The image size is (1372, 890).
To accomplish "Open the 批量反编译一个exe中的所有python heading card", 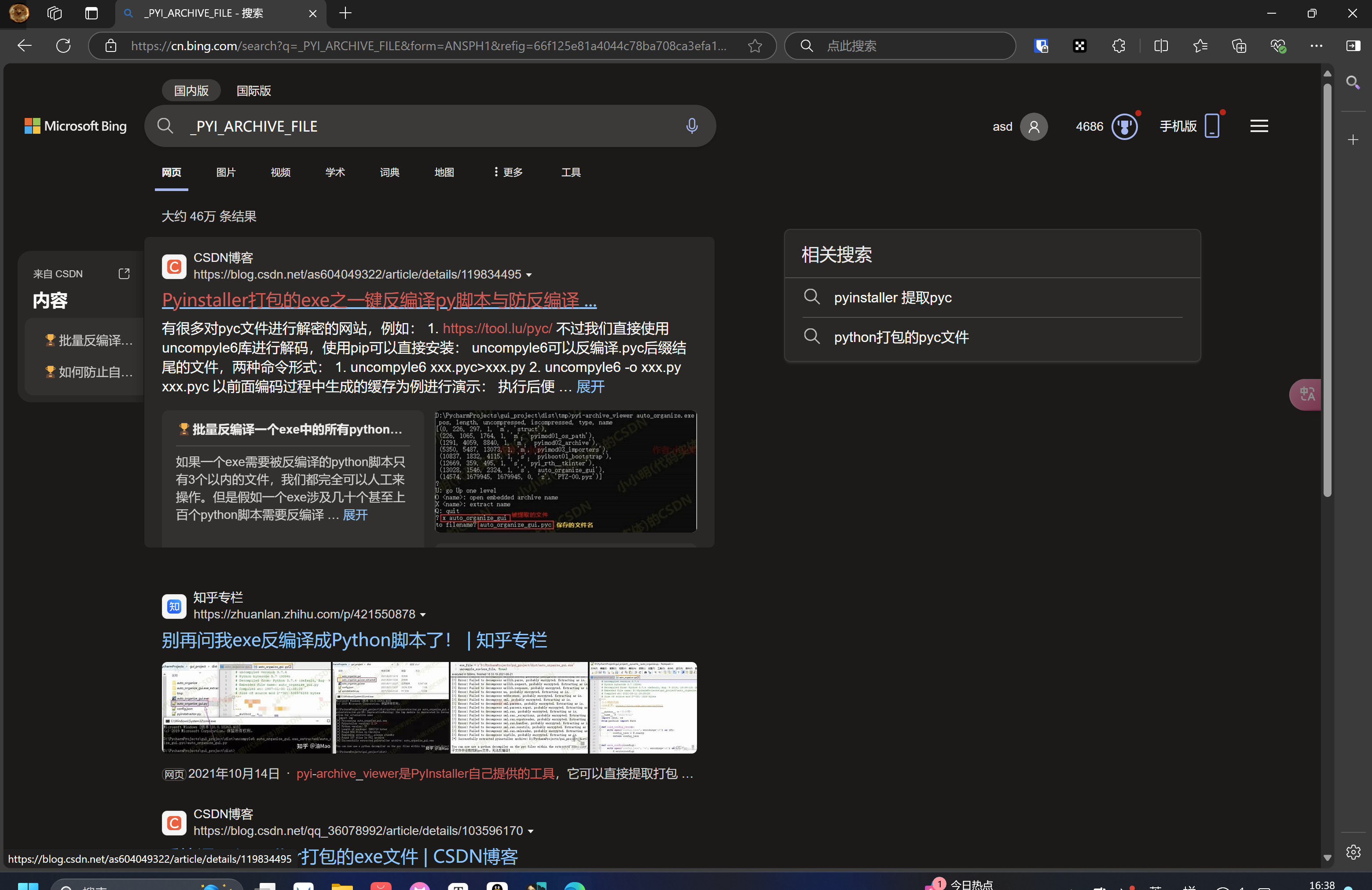I will click(293, 429).
